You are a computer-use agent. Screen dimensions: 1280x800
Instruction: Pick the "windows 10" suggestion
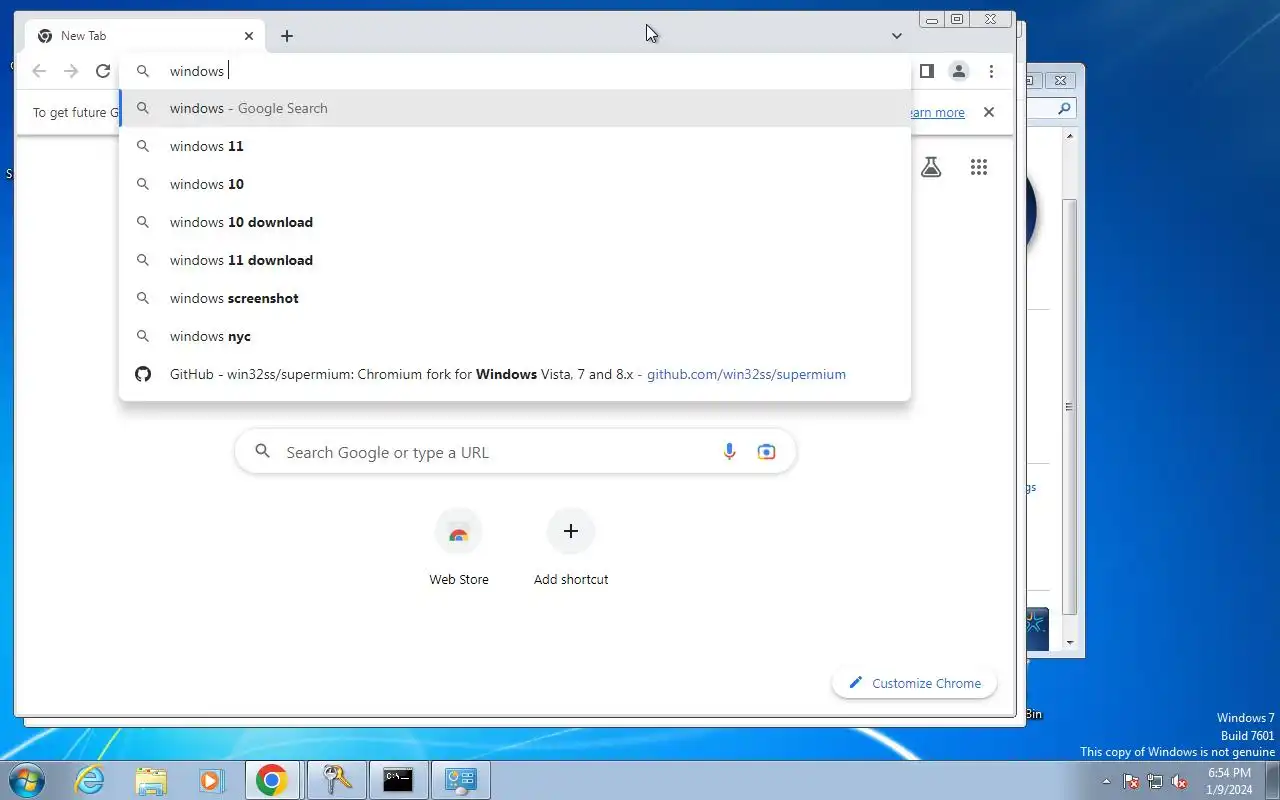[515, 184]
